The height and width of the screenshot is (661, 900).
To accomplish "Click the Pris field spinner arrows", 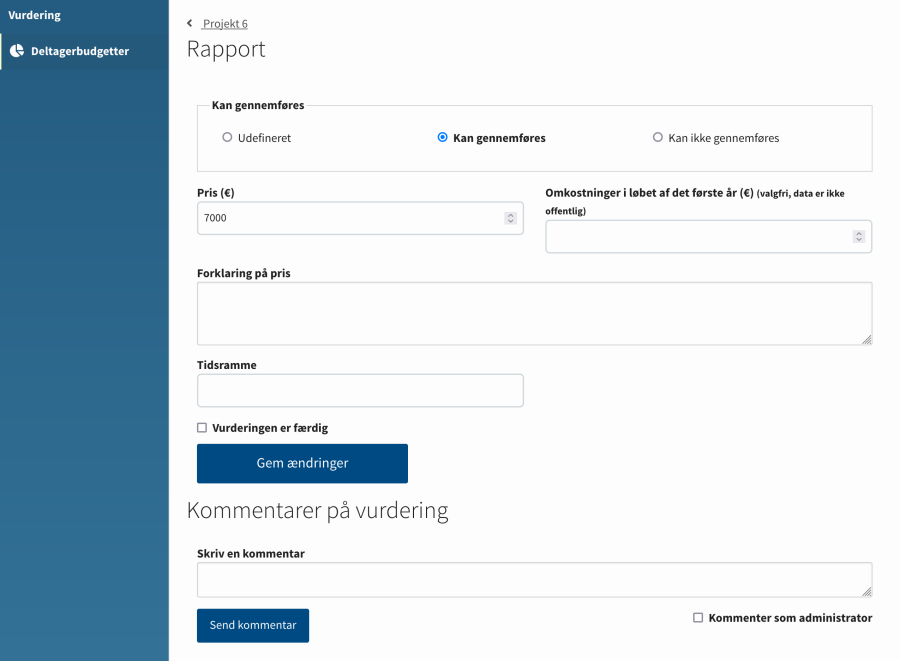I will click(510, 218).
